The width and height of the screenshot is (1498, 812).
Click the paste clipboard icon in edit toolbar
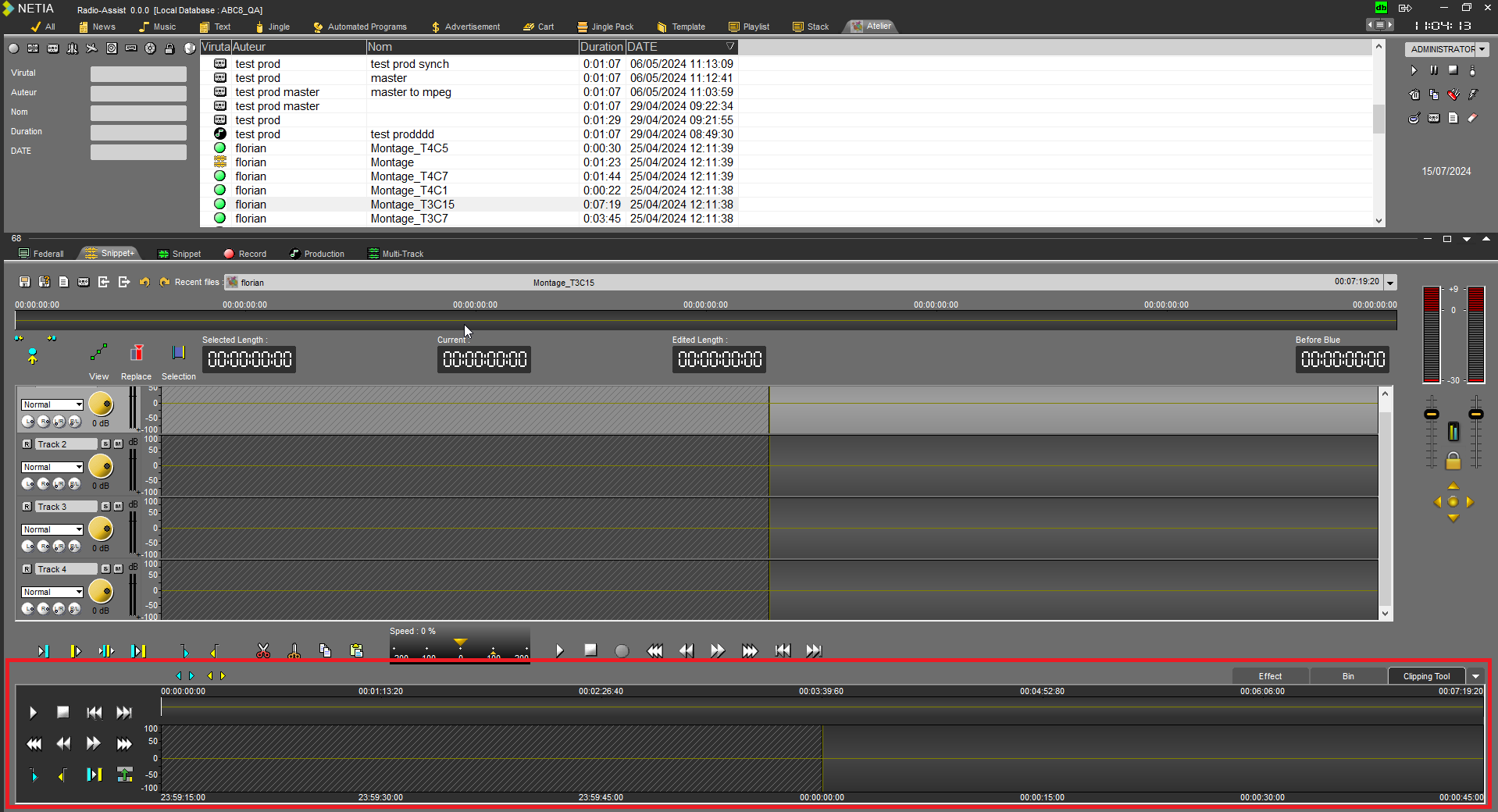click(x=357, y=651)
